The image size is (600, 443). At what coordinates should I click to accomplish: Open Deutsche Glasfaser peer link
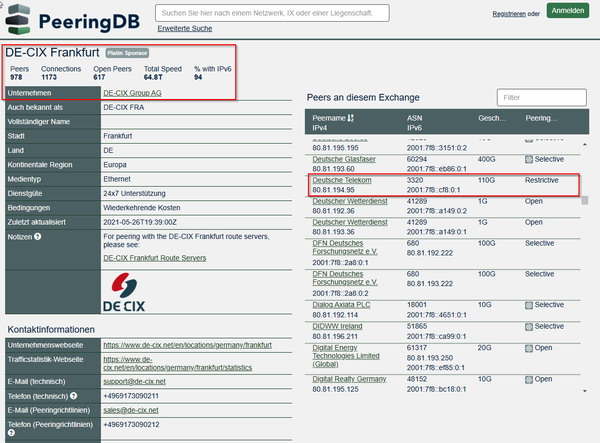tap(344, 159)
